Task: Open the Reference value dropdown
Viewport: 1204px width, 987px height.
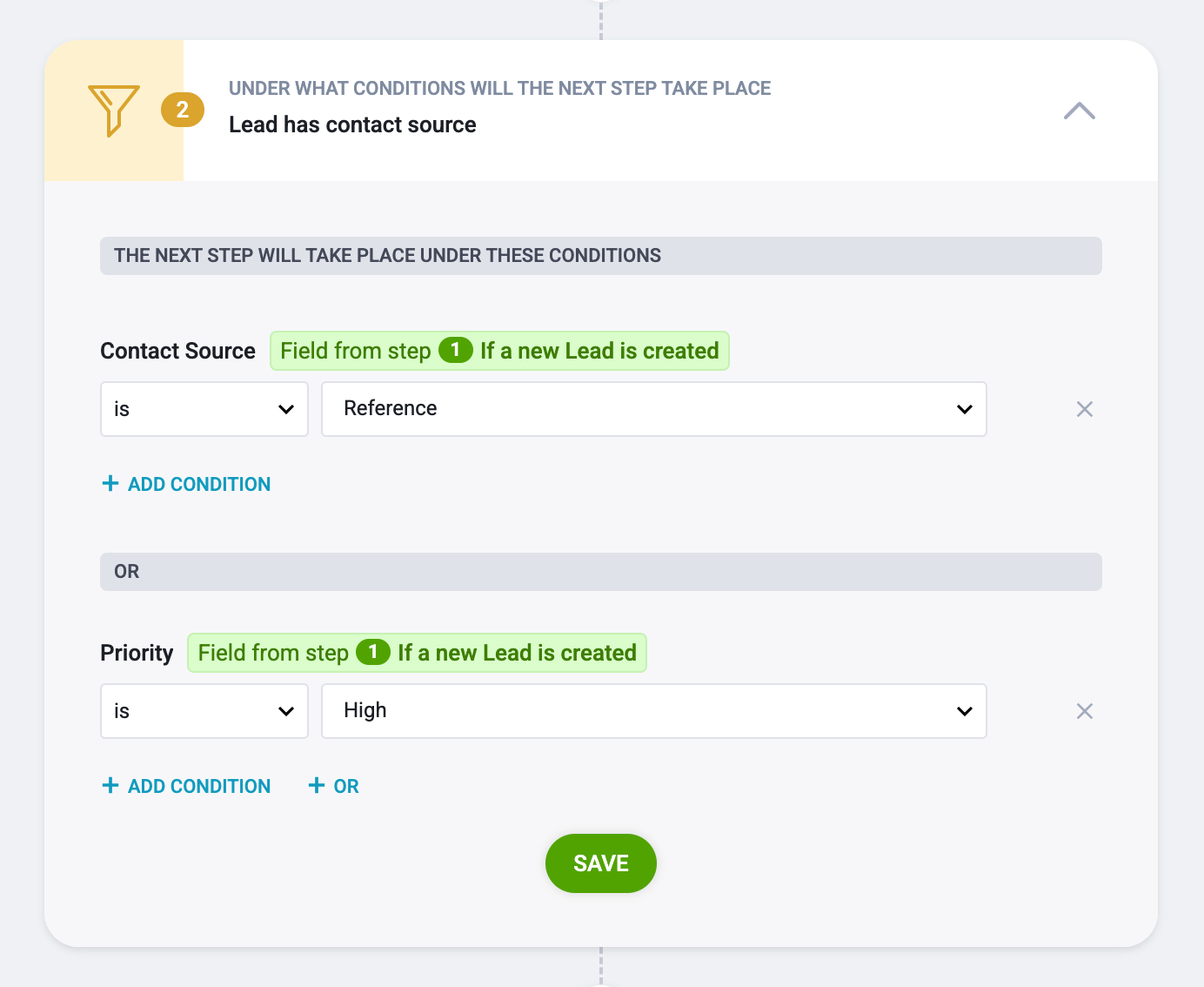Action: pos(654,409)
